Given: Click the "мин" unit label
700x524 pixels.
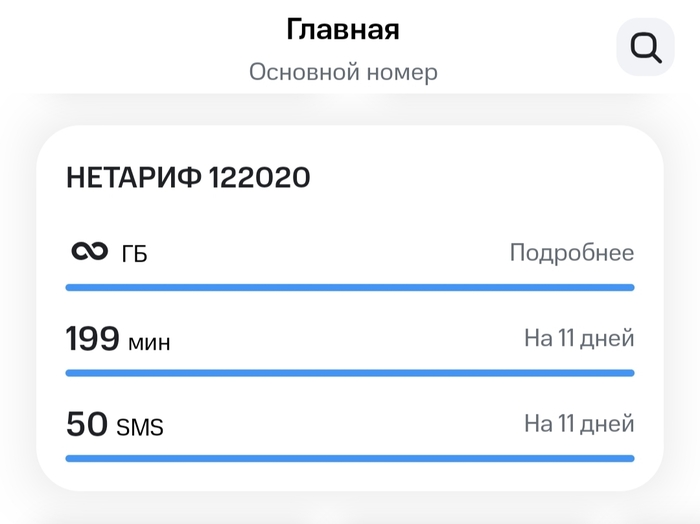Looking at the screenshot, I should [x=149, y=343].
